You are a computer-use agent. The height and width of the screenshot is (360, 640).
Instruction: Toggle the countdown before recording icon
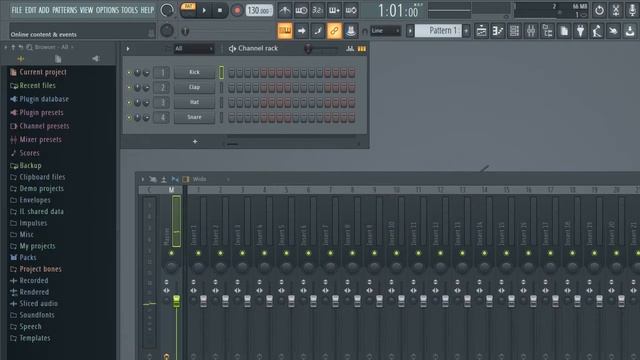(318, 11)
